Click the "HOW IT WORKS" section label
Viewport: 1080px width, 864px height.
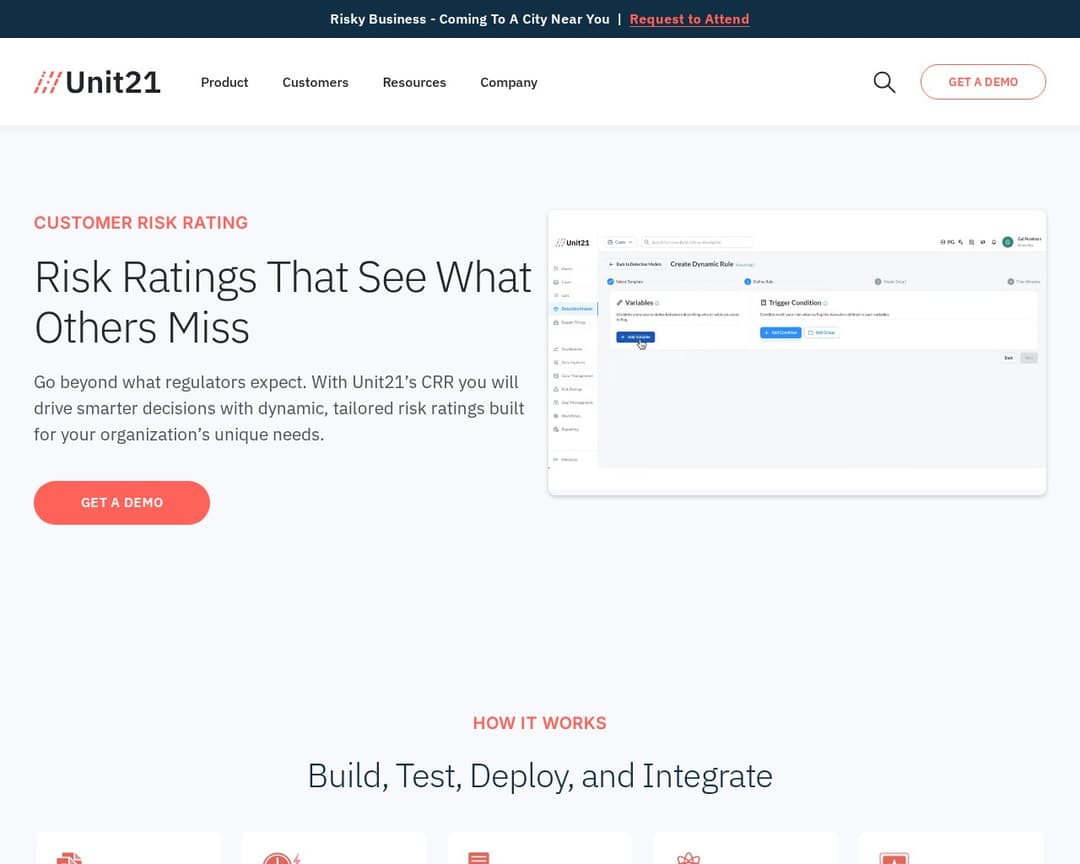pos(540,723)
